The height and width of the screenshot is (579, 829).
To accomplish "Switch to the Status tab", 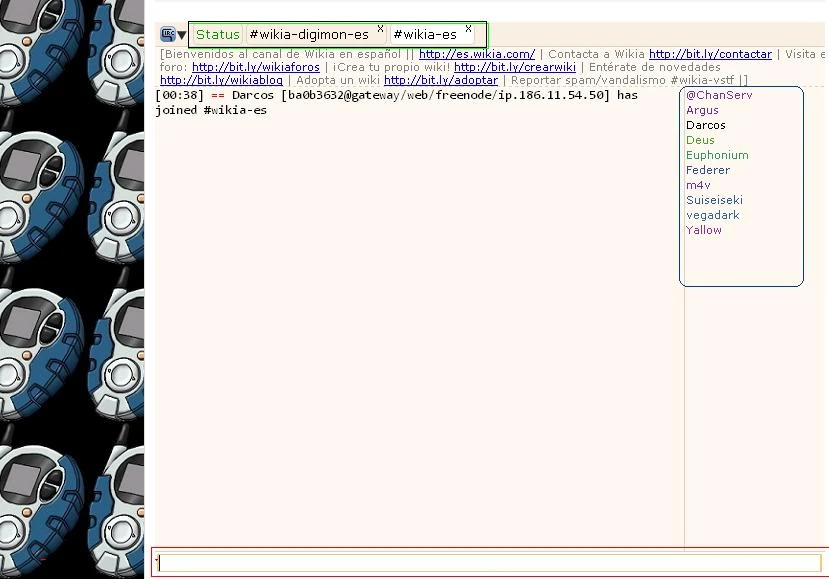I will point(217,34).
